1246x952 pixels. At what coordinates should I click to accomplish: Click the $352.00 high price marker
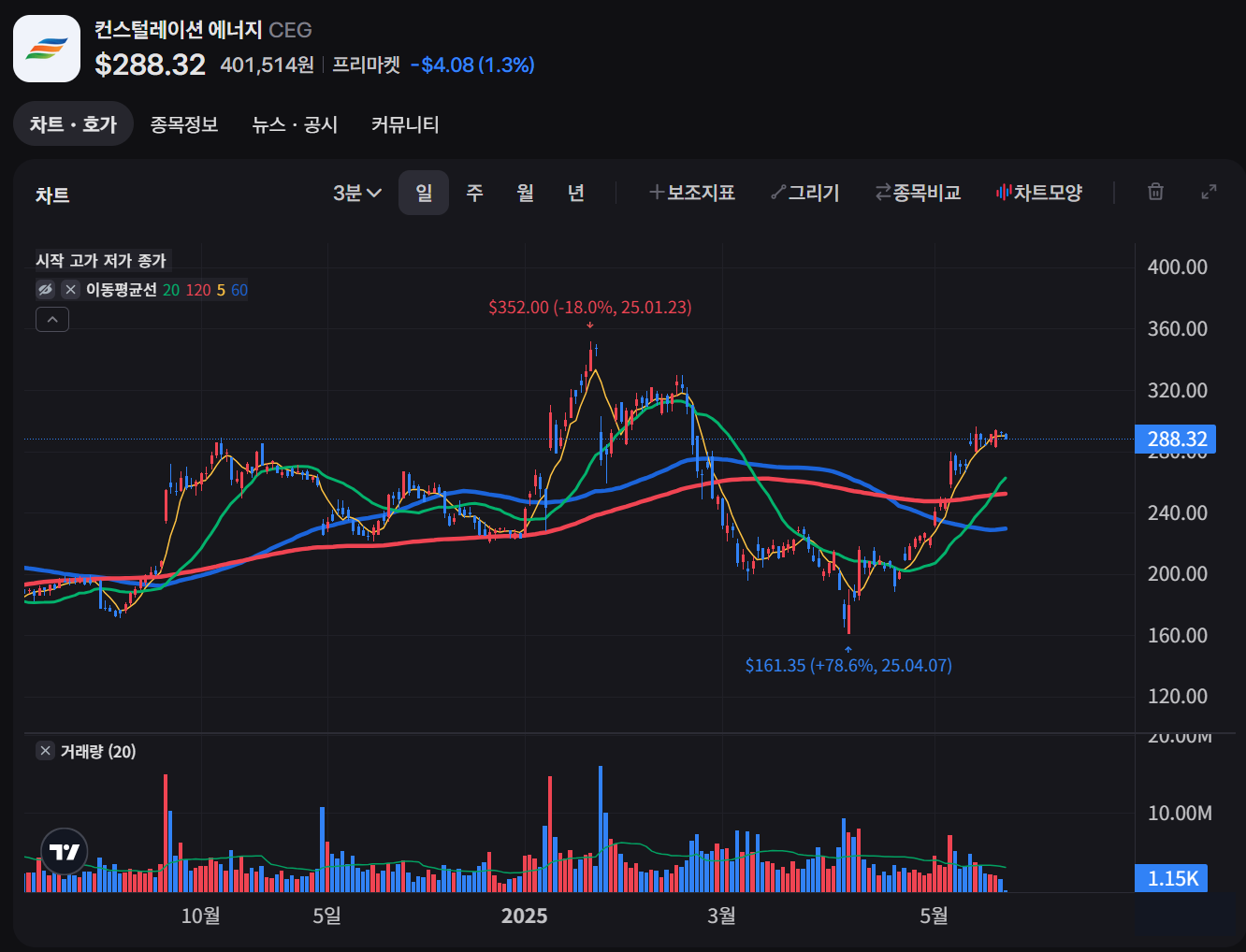[590, 308]
